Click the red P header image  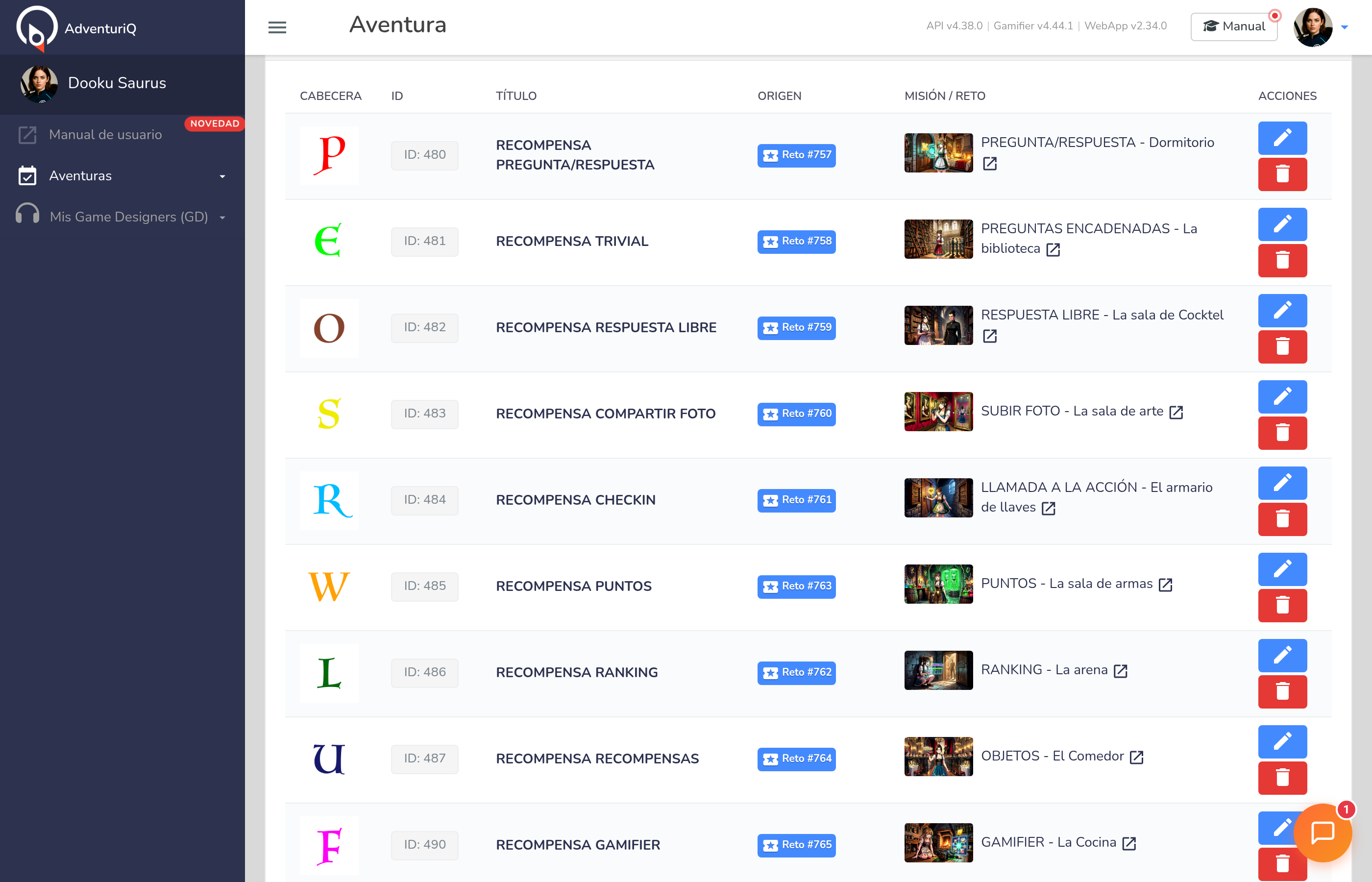click(329, 155)
